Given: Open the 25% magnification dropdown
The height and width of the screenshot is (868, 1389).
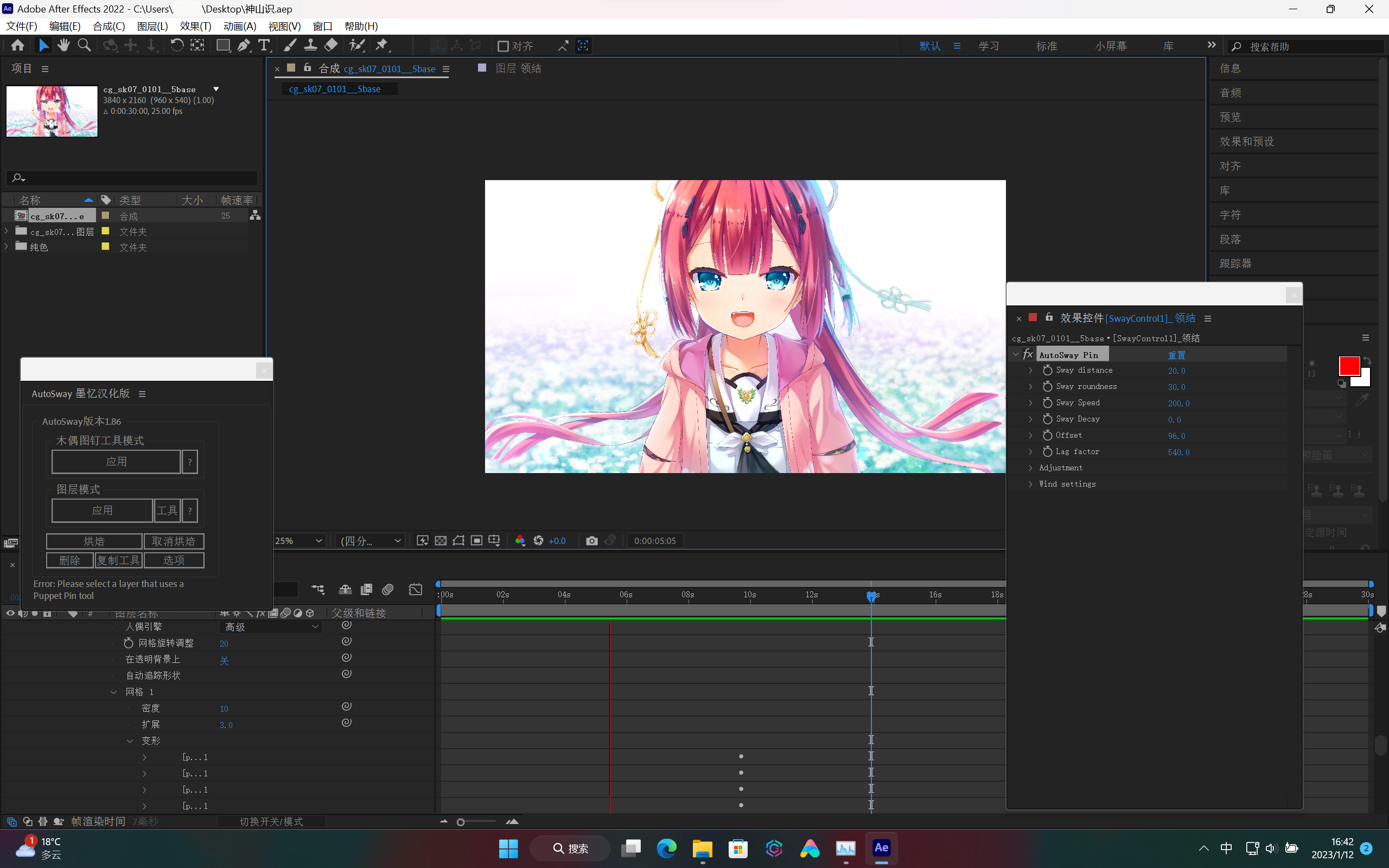Looking at the screenshot, I should (298, 541).
